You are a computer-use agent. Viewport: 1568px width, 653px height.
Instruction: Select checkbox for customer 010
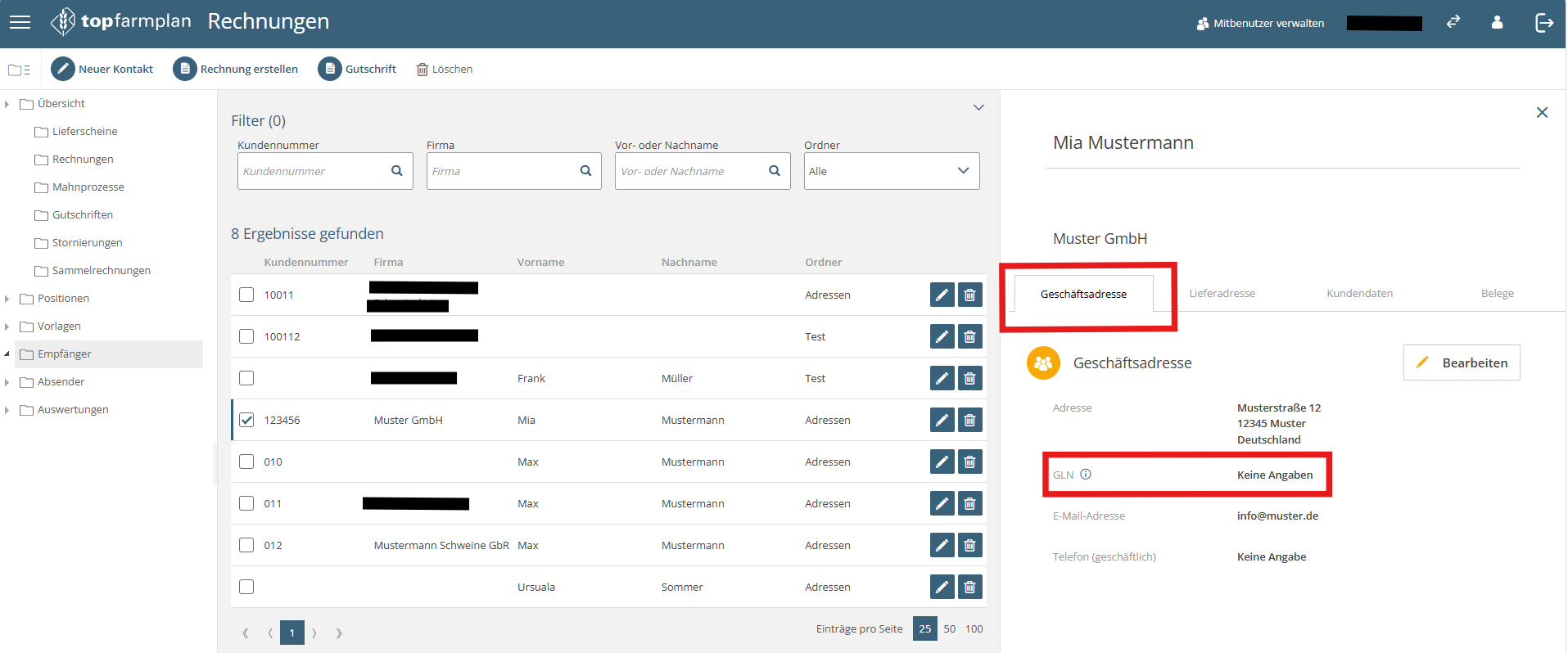[x=246, y=461]
